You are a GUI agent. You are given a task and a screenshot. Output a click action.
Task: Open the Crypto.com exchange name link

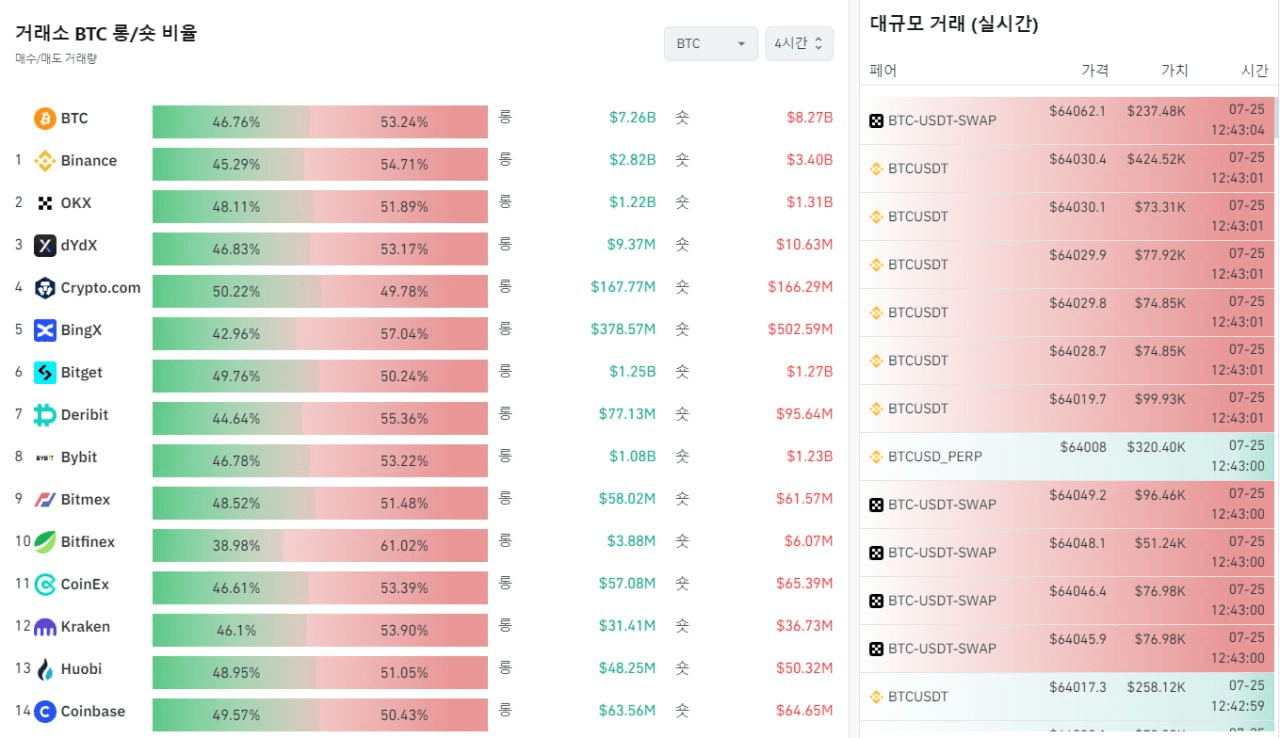101,288
